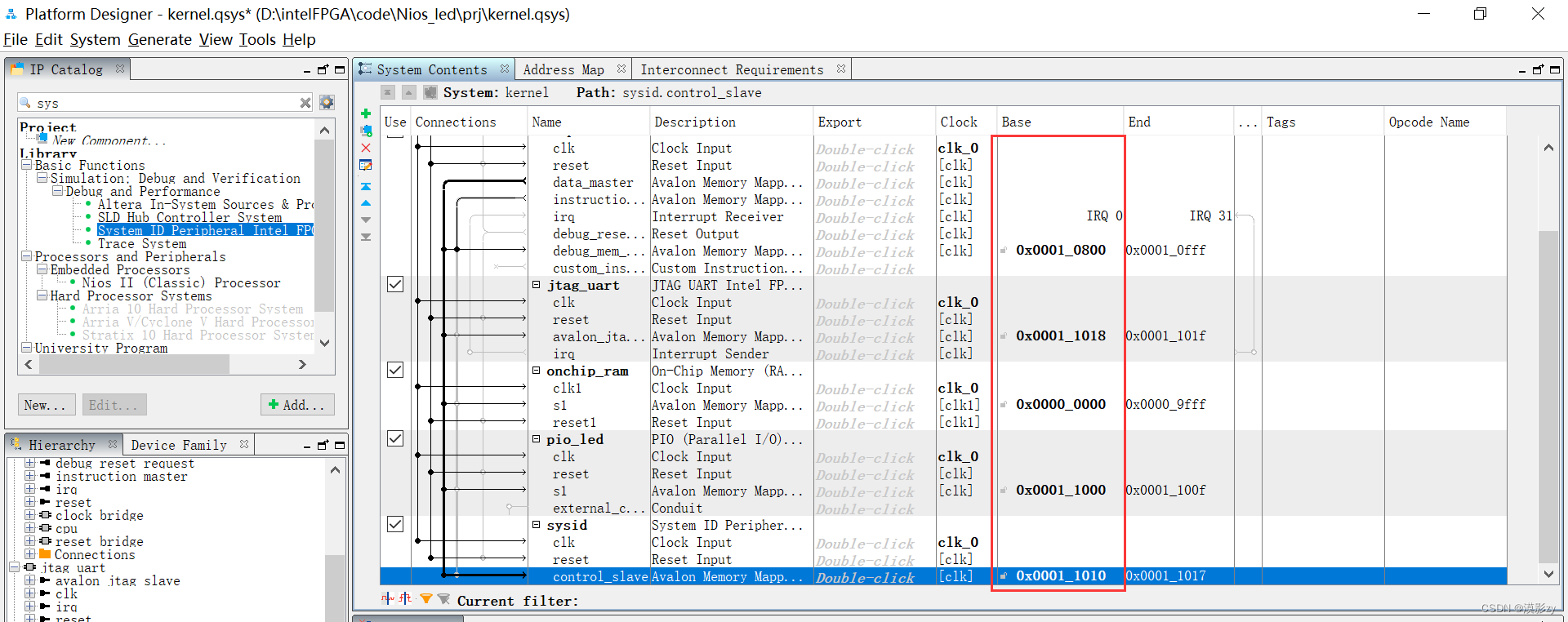
Task: Click the drill into subsystem icon before System label
Action: (430, 92)
